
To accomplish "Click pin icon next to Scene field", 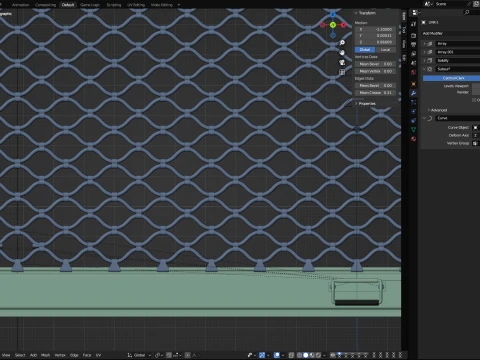I will pos(469,4).
